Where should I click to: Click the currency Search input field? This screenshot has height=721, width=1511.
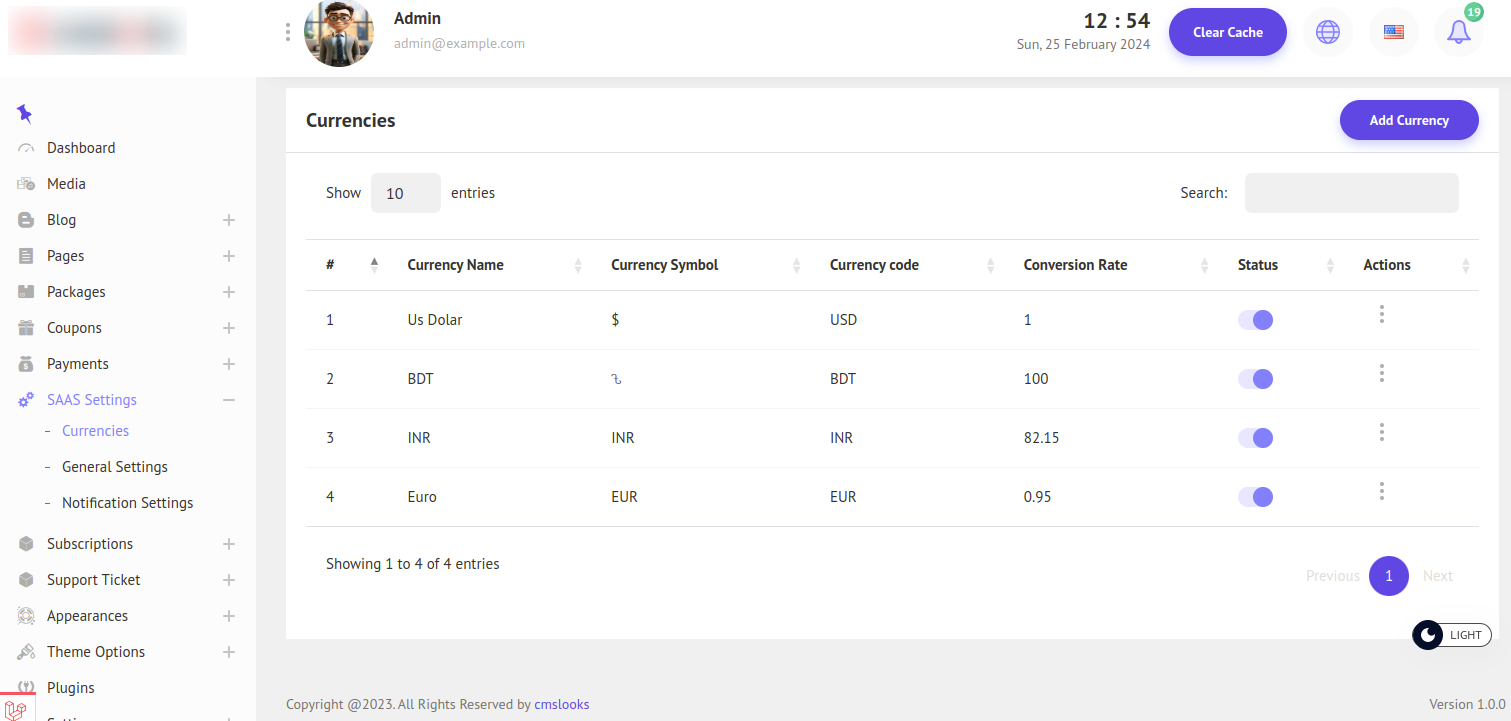coord(1351,193)
